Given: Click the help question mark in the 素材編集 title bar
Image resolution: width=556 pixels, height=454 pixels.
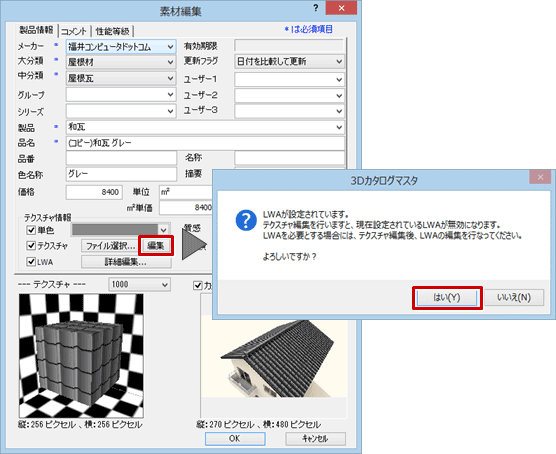Looking at the screenshot, I should tap(315, 8).
